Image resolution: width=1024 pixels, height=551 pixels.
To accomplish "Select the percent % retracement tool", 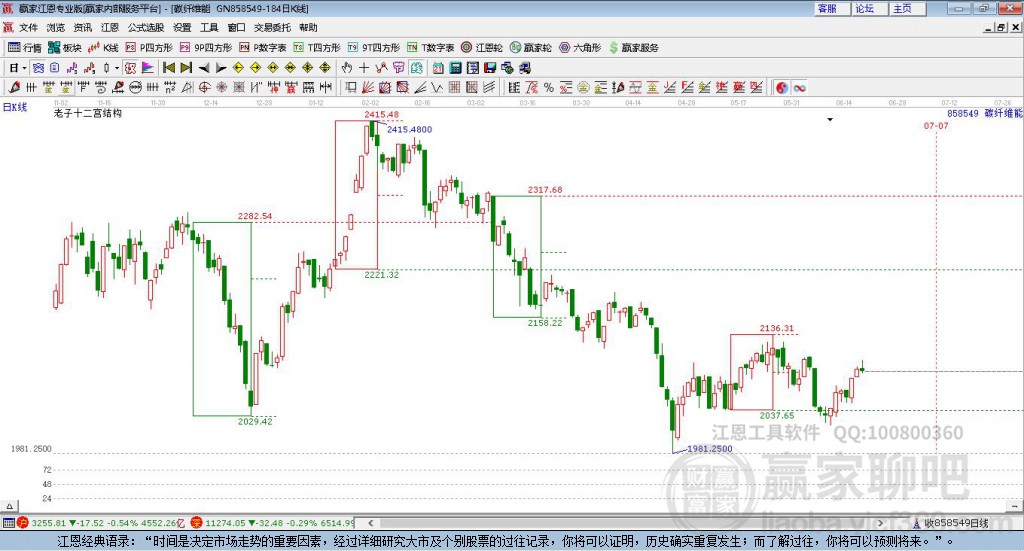I will [x=549, y=87].
